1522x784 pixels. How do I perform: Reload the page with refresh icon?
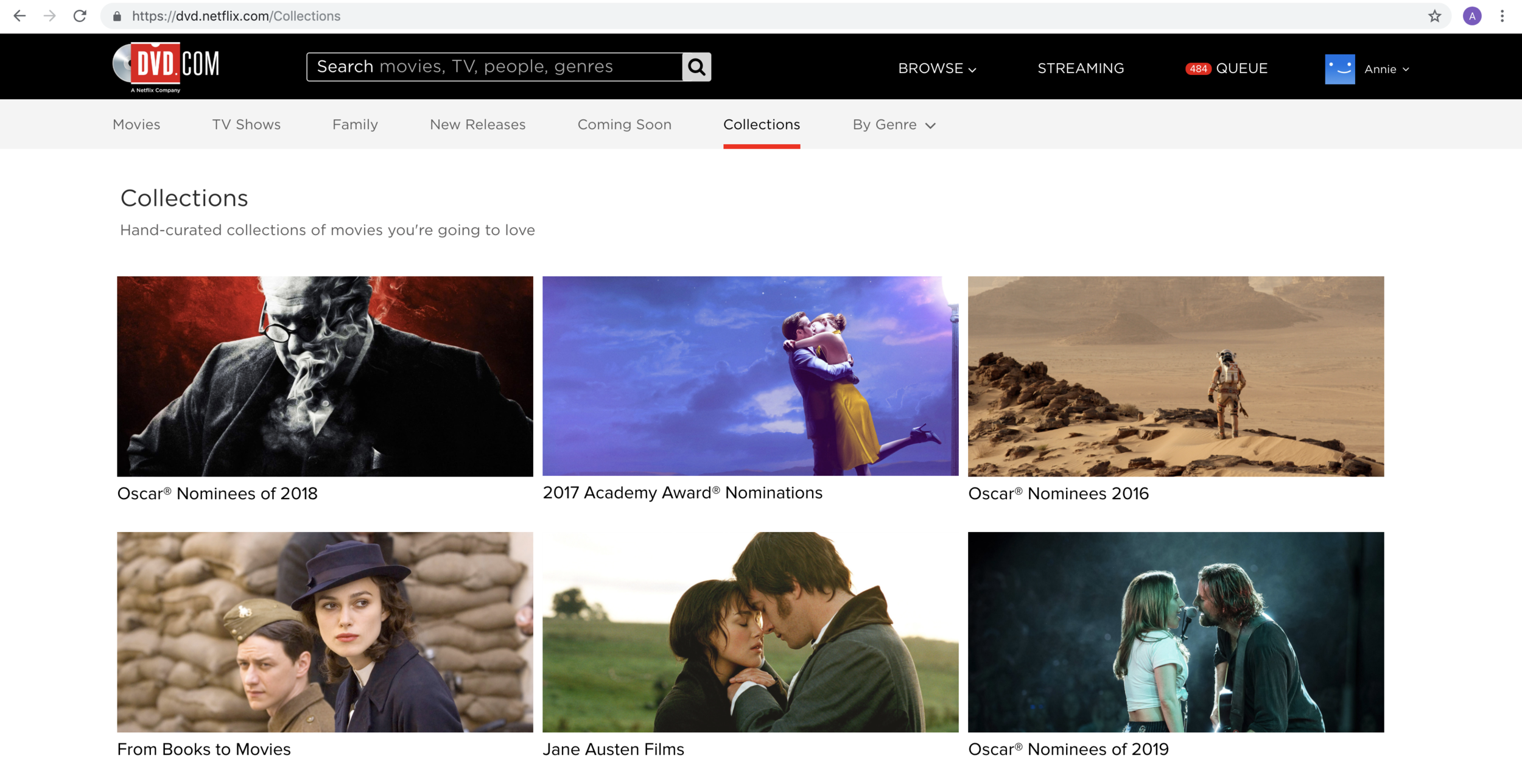coord(80,16)
